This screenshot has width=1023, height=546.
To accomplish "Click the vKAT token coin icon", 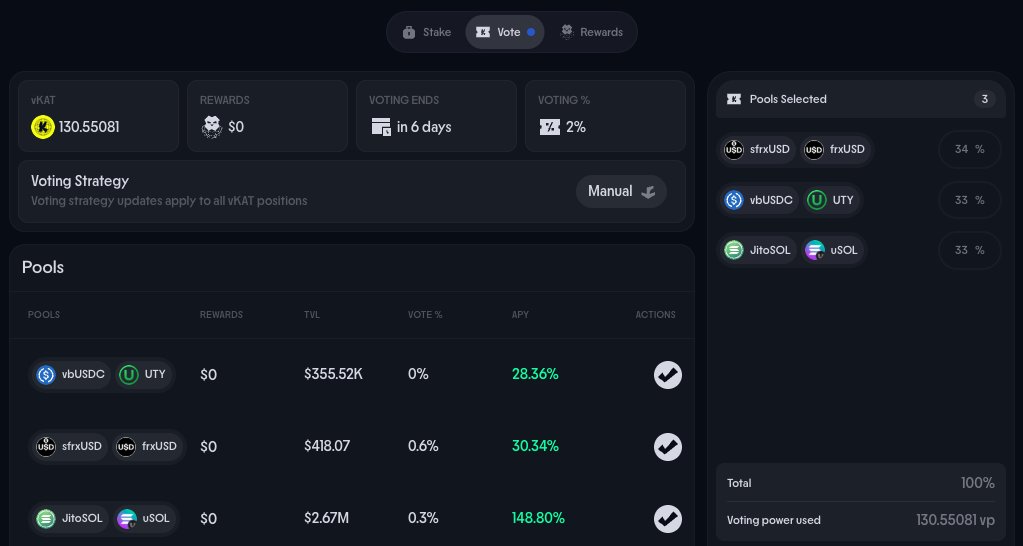I will coord(42,127).
